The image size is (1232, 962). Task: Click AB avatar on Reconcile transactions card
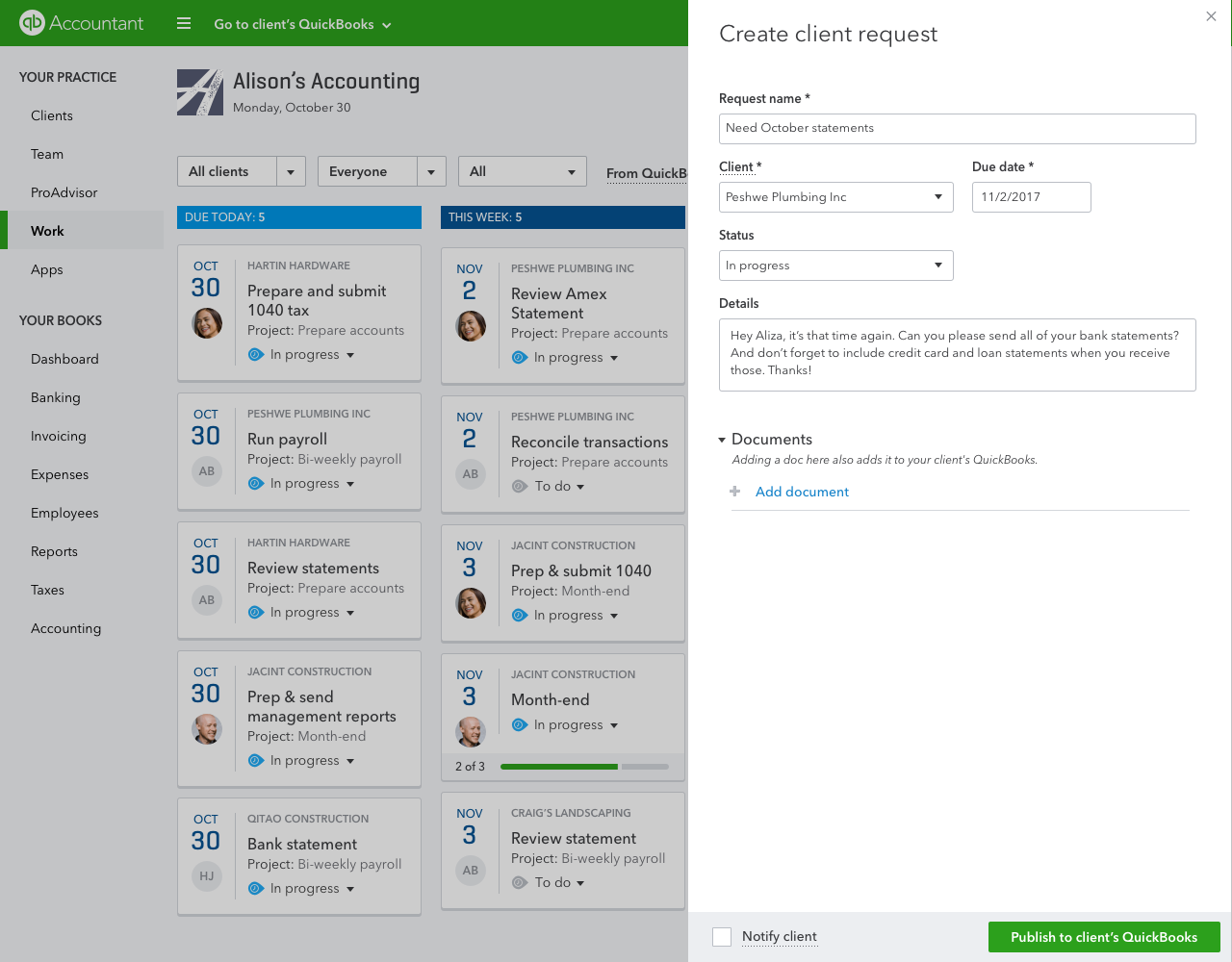pyautogui.click(x=471, y=474)
